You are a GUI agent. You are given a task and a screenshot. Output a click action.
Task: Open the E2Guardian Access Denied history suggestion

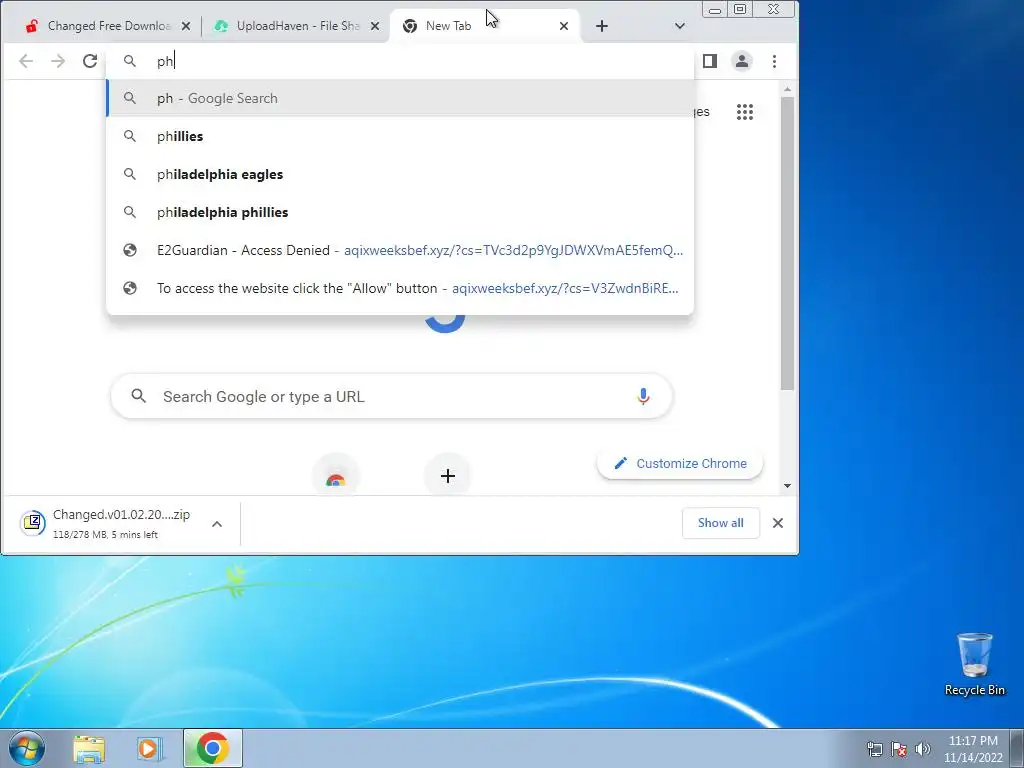[400, 250]
